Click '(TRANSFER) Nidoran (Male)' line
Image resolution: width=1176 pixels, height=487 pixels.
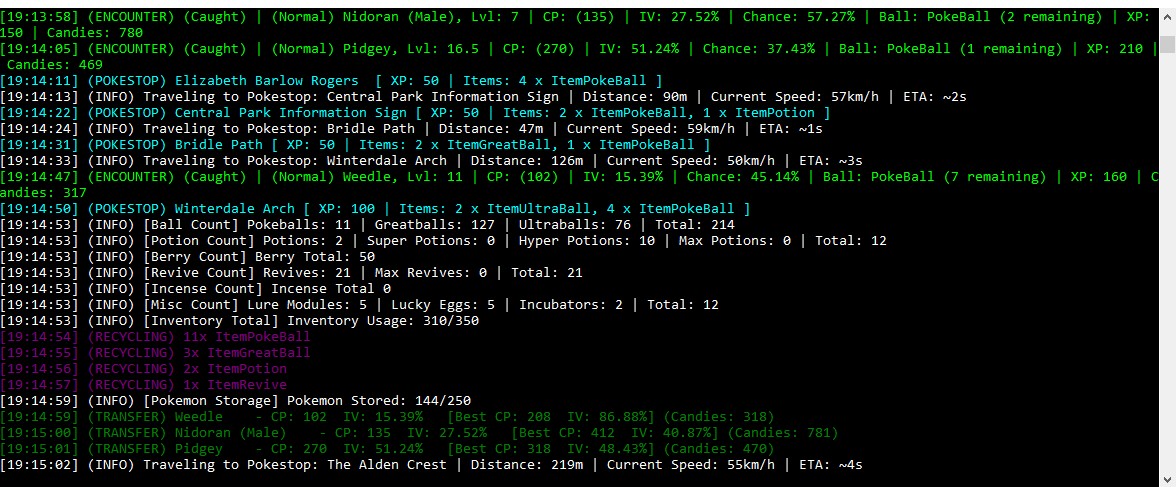point(419,432)
